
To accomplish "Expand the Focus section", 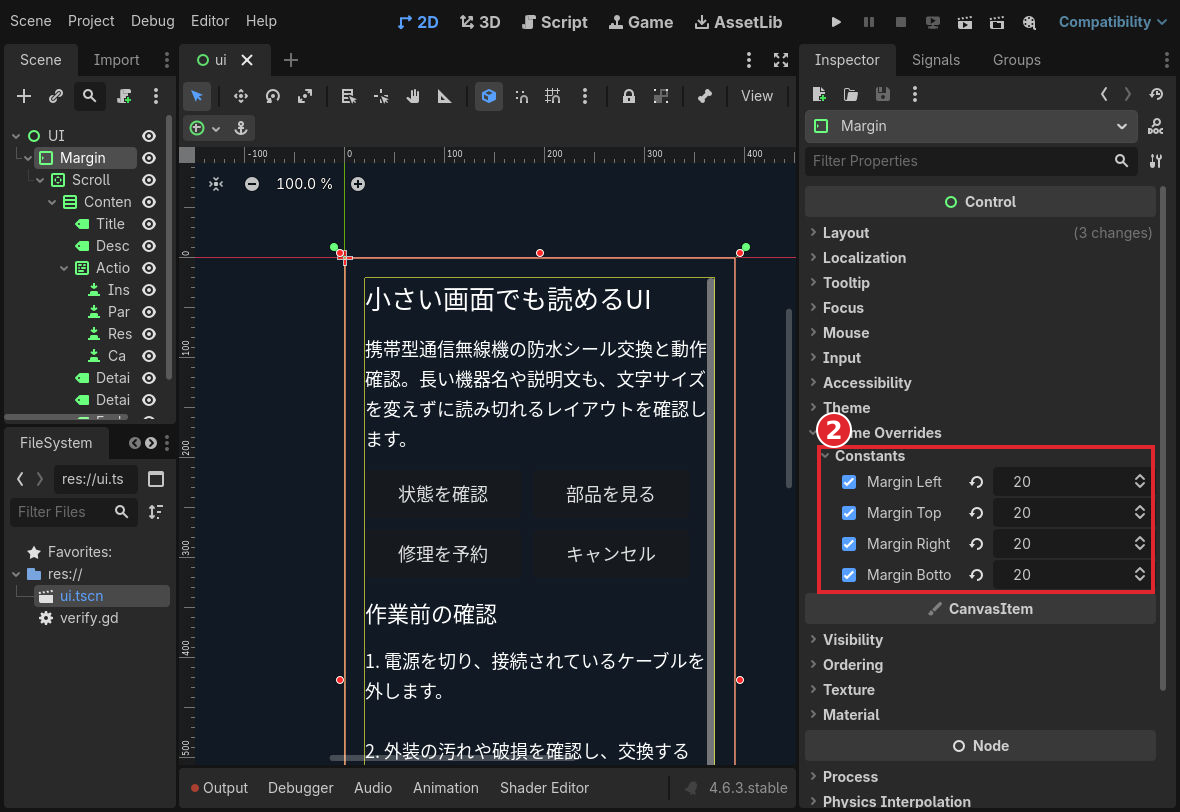I will point(981,308).
